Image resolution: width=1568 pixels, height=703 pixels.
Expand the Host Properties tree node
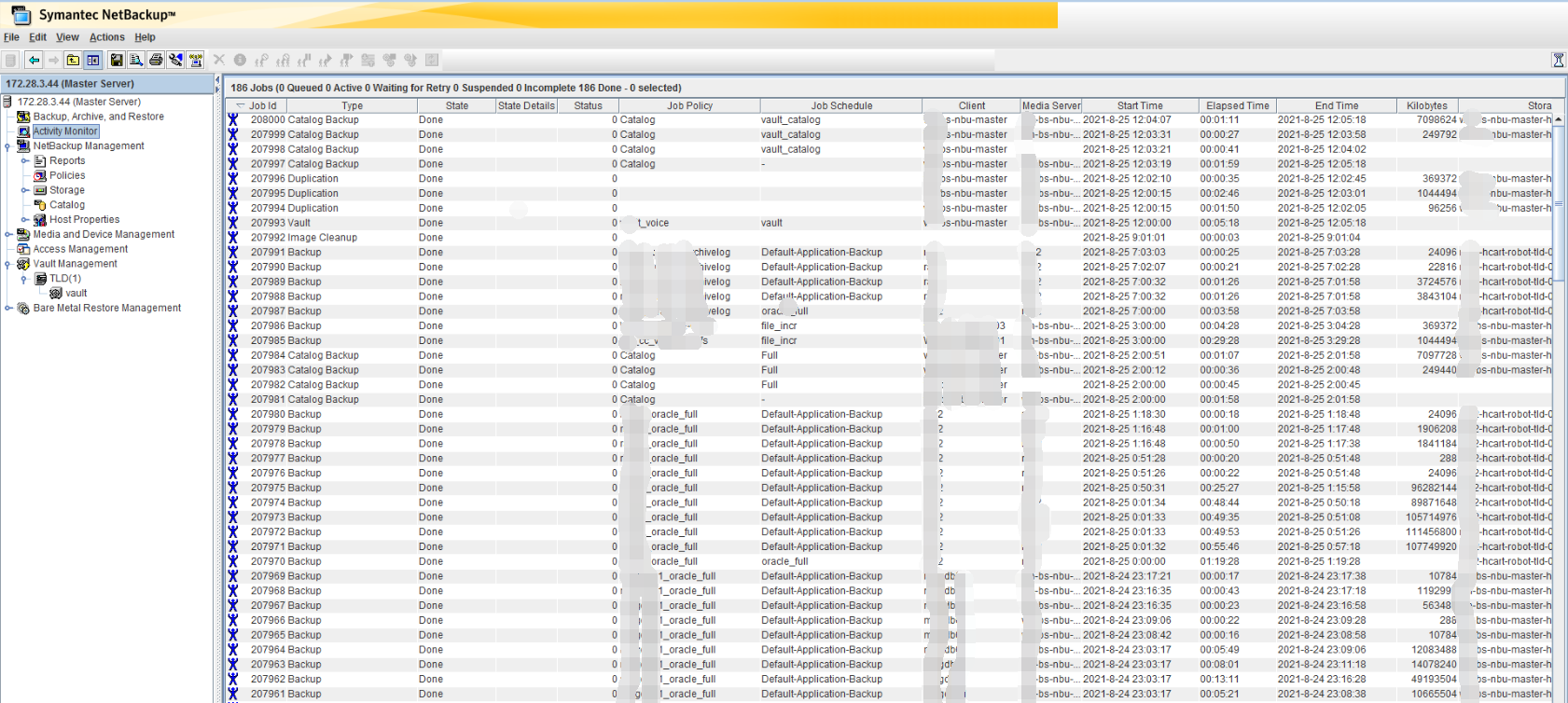tap(25, 220)
